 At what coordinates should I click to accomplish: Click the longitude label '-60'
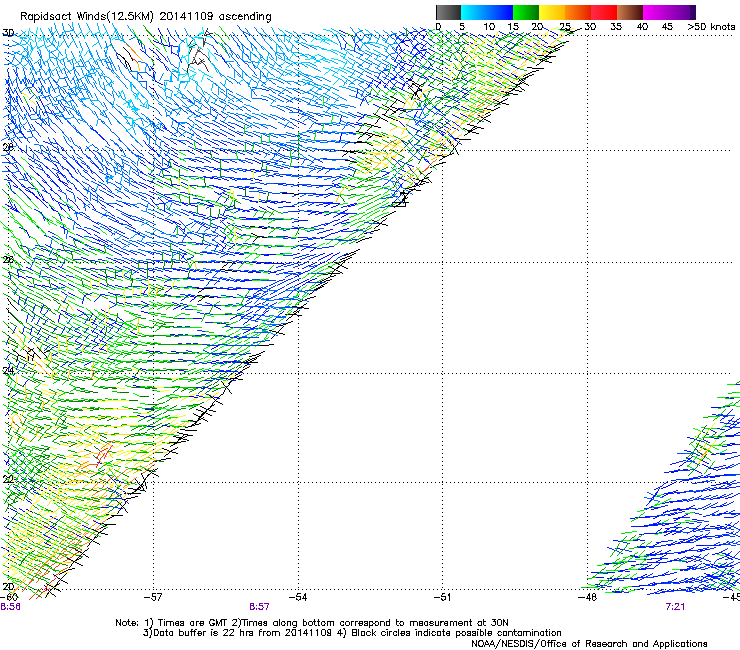coord(9,597)
